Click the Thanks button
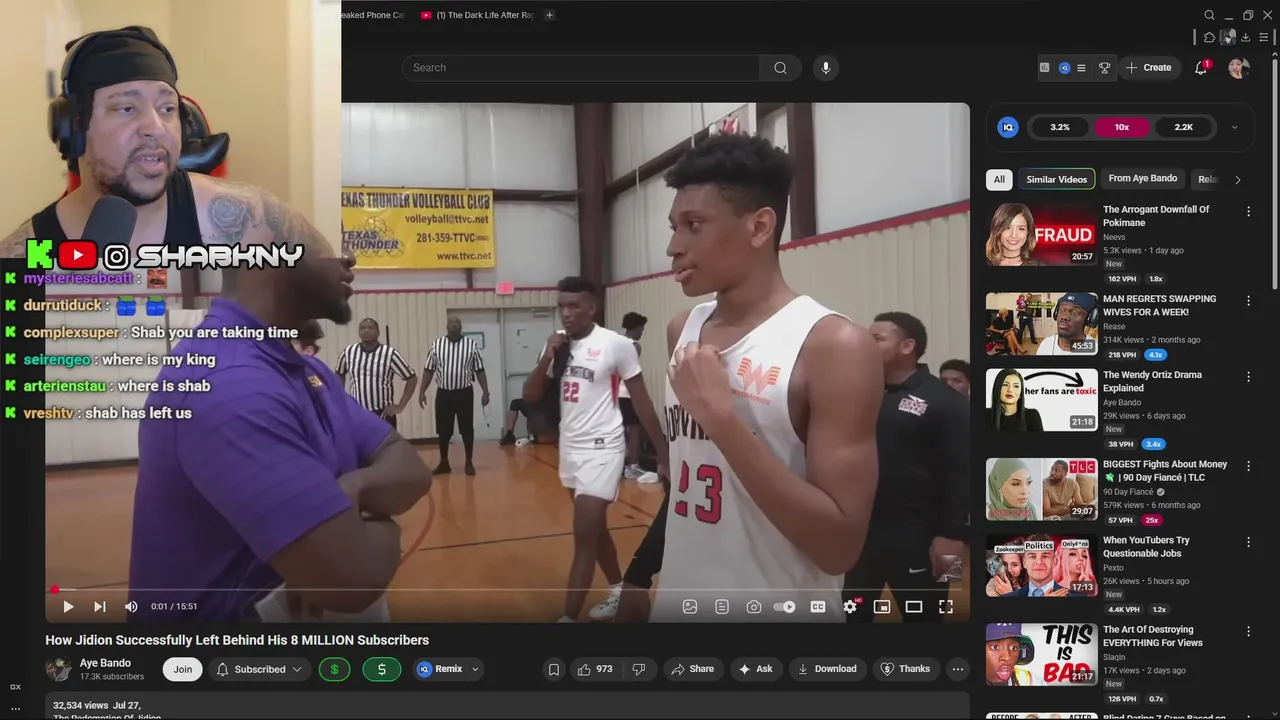The image size is (1280, 720). tap(905, 669)
